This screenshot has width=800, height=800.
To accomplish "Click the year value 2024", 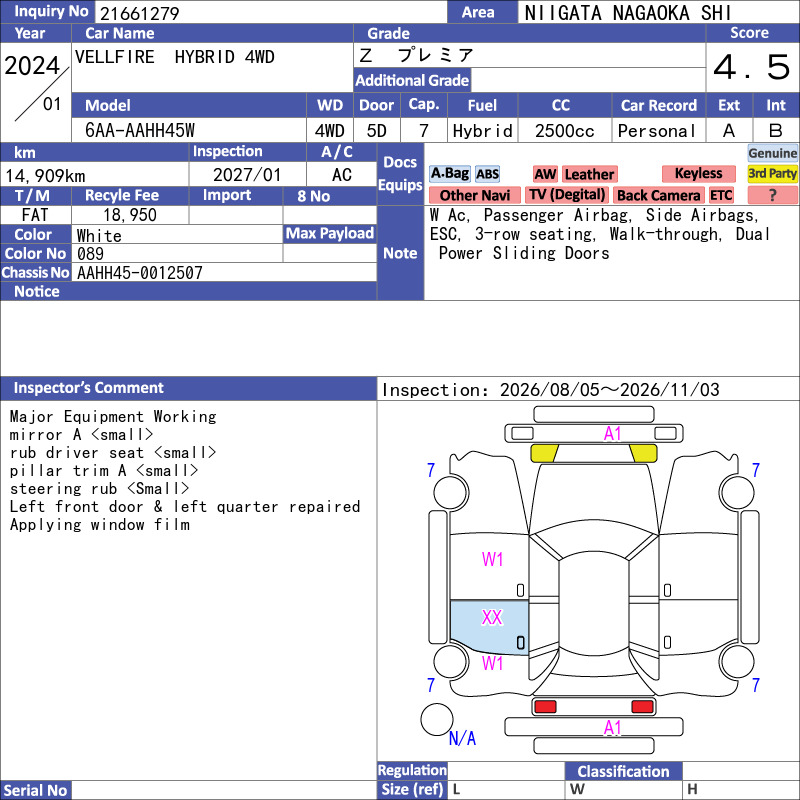I will pos(32,66).
